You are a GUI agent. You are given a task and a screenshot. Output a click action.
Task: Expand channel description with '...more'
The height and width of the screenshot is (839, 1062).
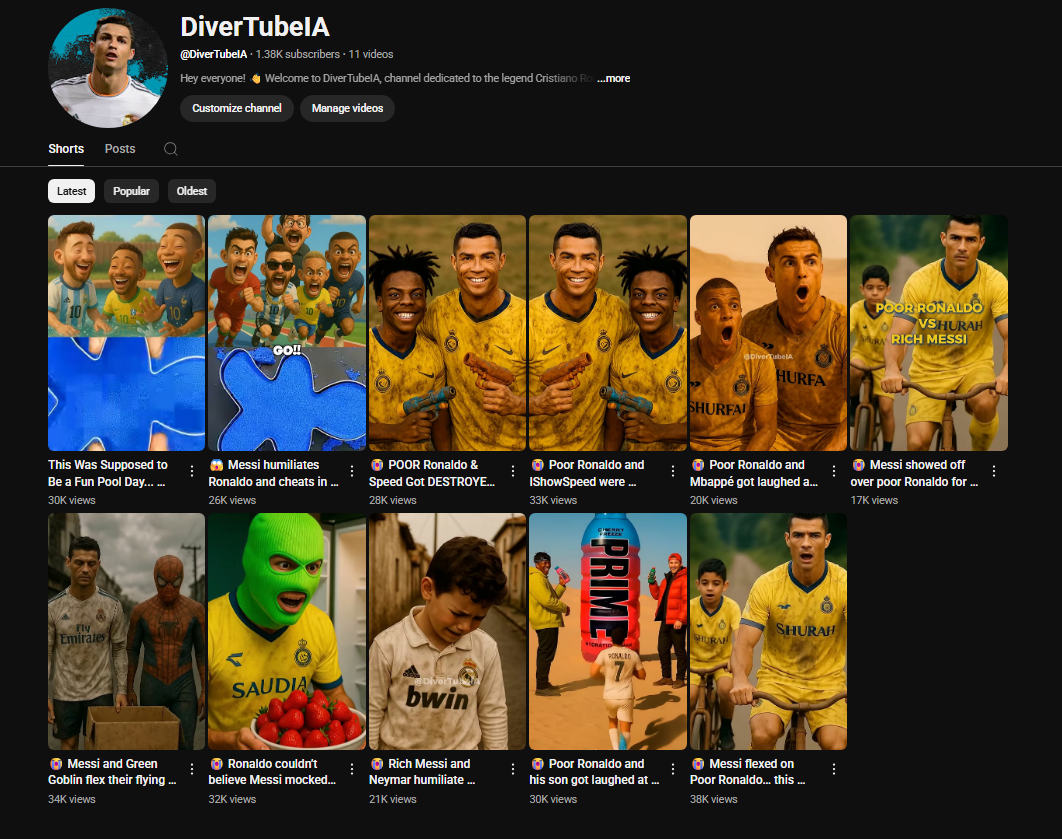point(614,79)
